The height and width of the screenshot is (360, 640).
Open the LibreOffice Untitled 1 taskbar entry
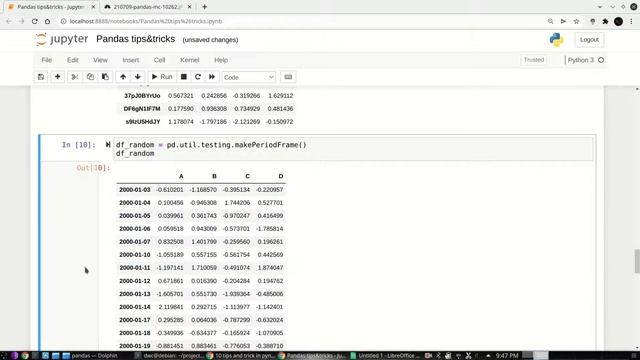point(385,356)
